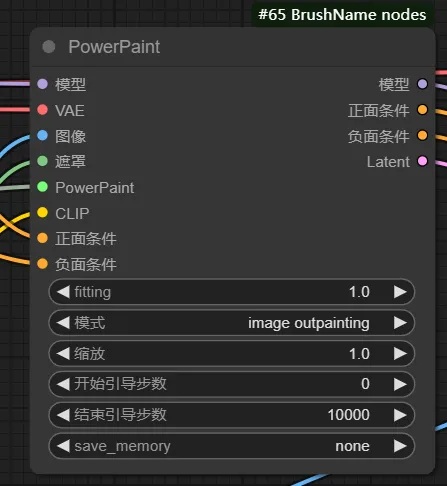Image resolution: width=447 pixels, height=486 pixels.
Task: Click the purple 模型 input socket
Action: [x=42, y=84]
